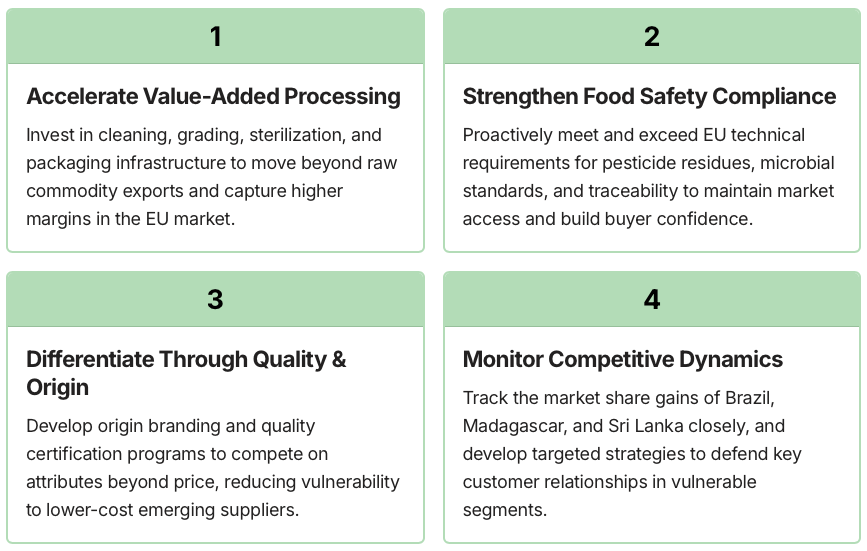The image size is (867, 551).
Task: Click the number 1 card header
Action: click(216, 36)
